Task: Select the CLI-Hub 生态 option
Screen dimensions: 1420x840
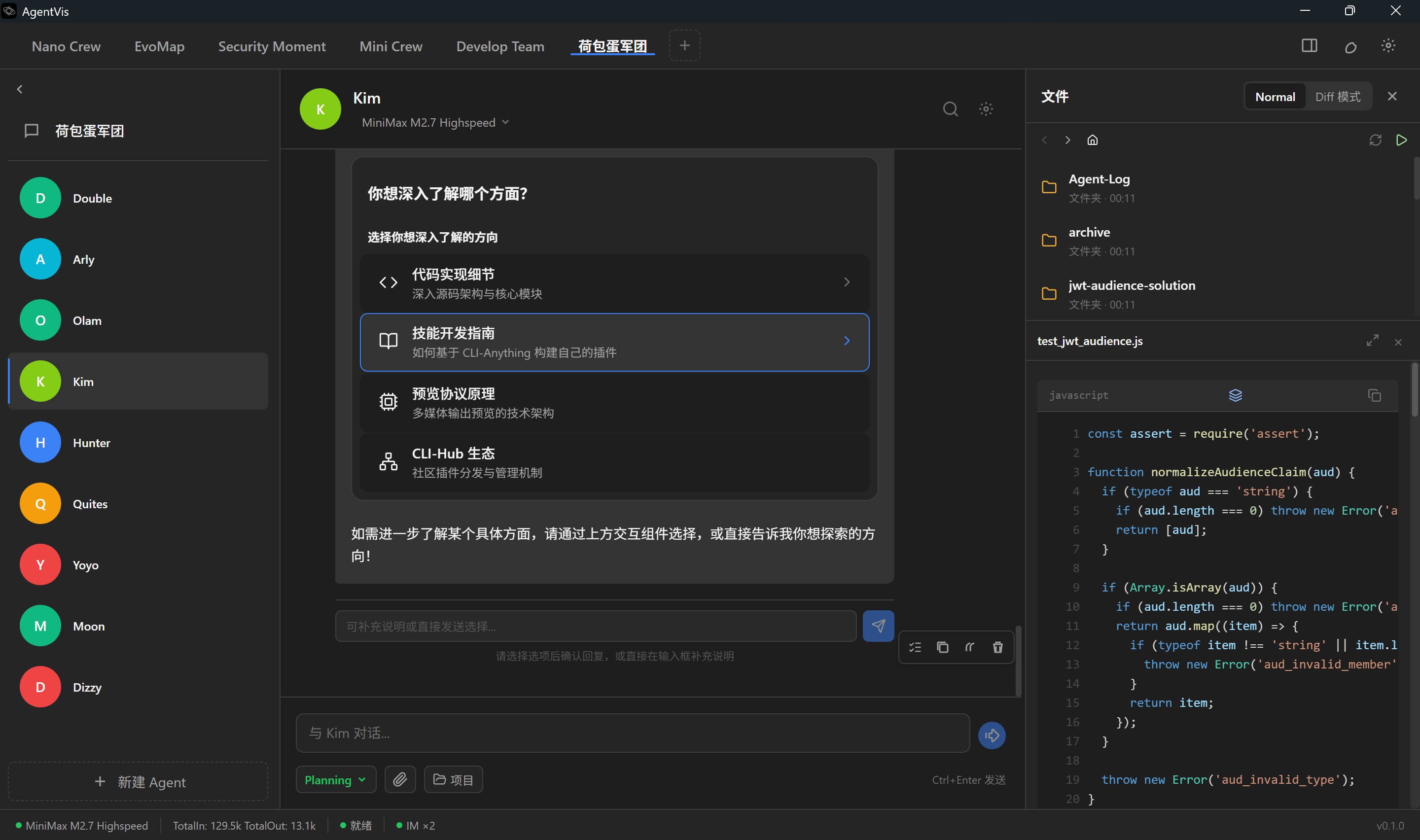Action: [615, 462]
